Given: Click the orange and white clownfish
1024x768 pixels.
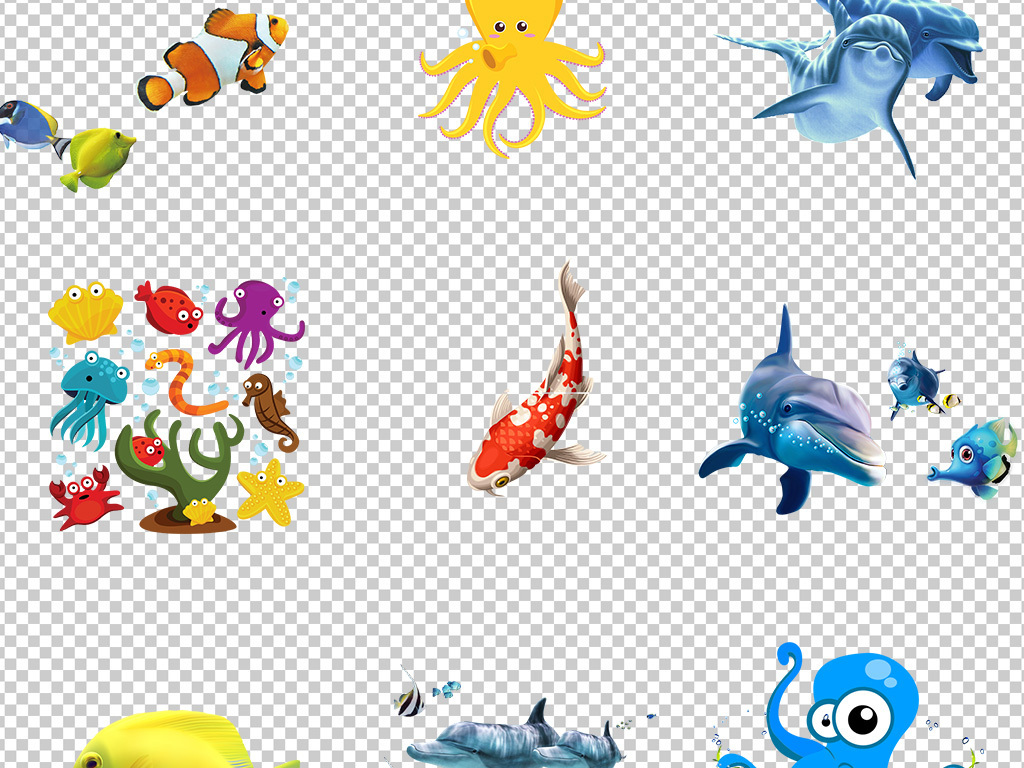Looking at the screenshot, I should [x=212, y=58].
